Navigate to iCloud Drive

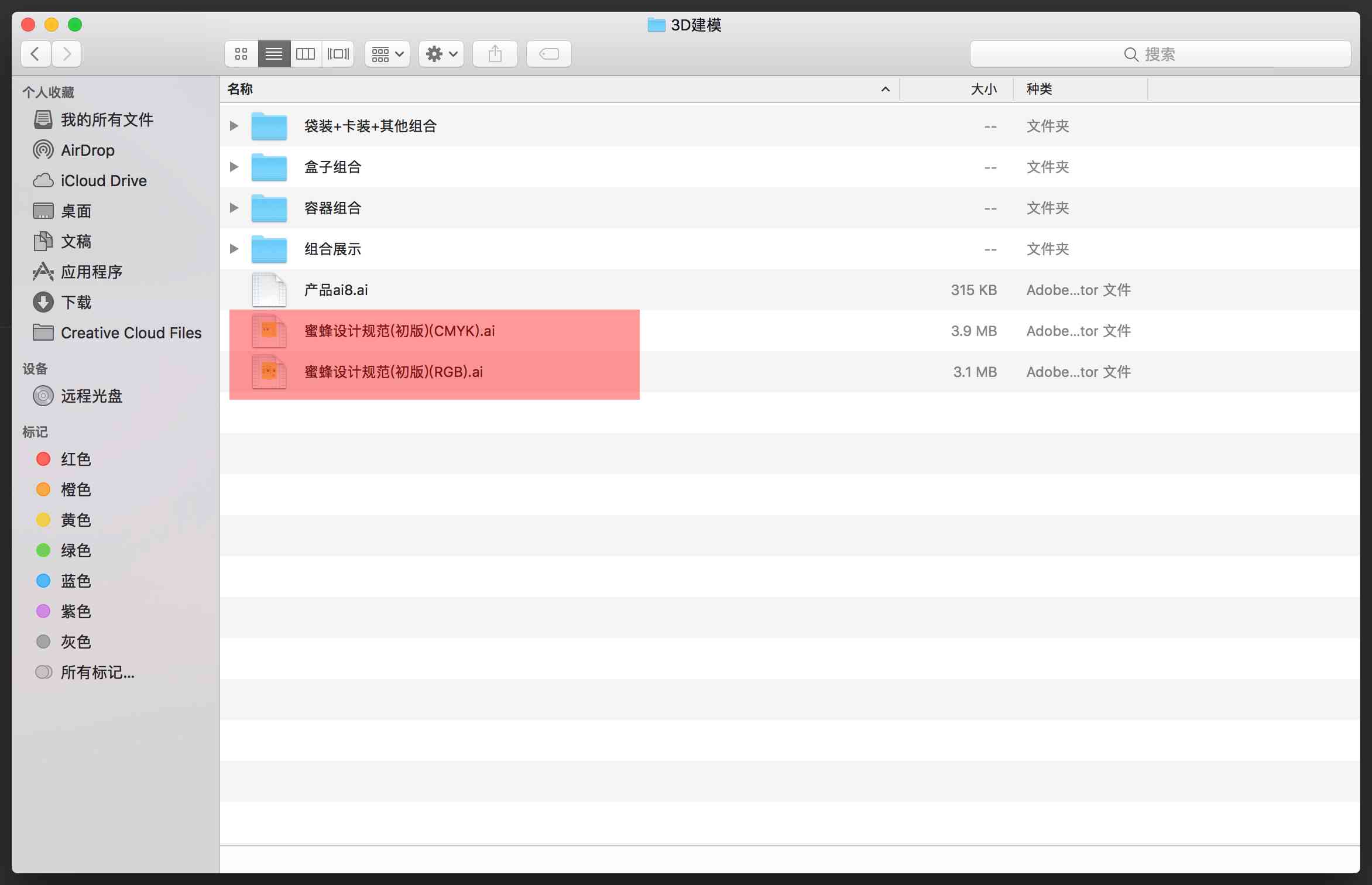pyautogui.click(x=103, y=180)
